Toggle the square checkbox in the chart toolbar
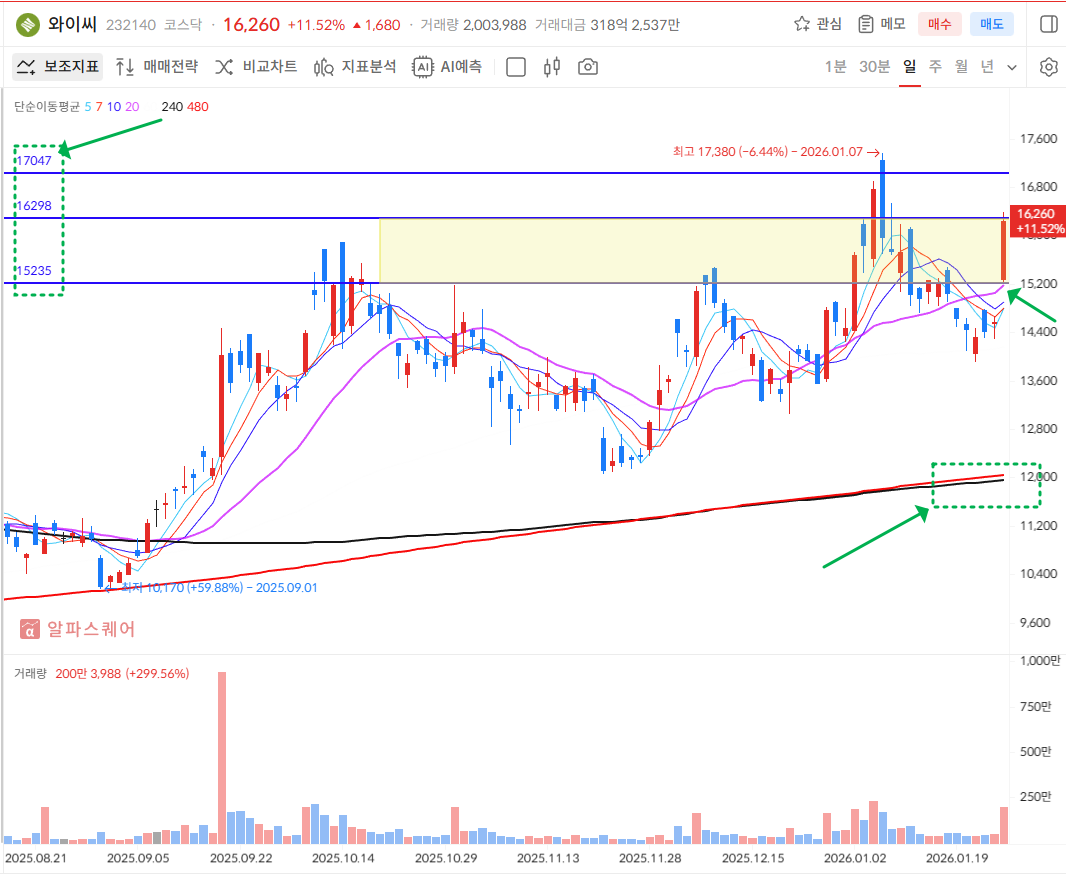Screen dimensions: 1066x880 [516, 67]
